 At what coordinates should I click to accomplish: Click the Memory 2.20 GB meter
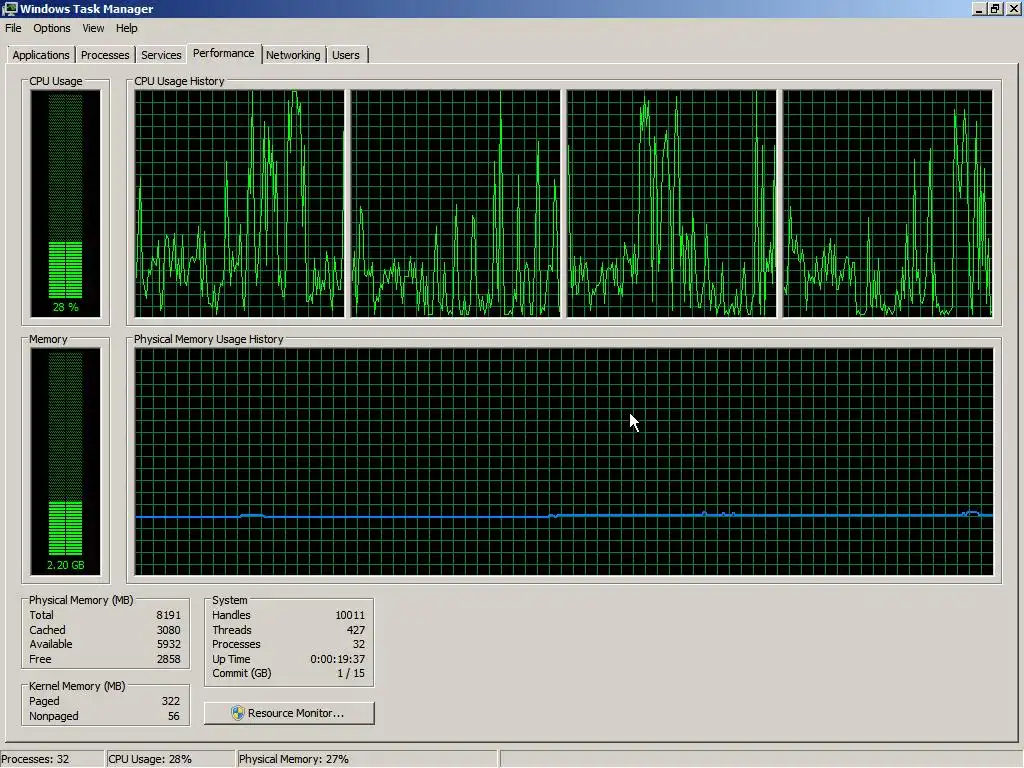(x=65, y=462)
